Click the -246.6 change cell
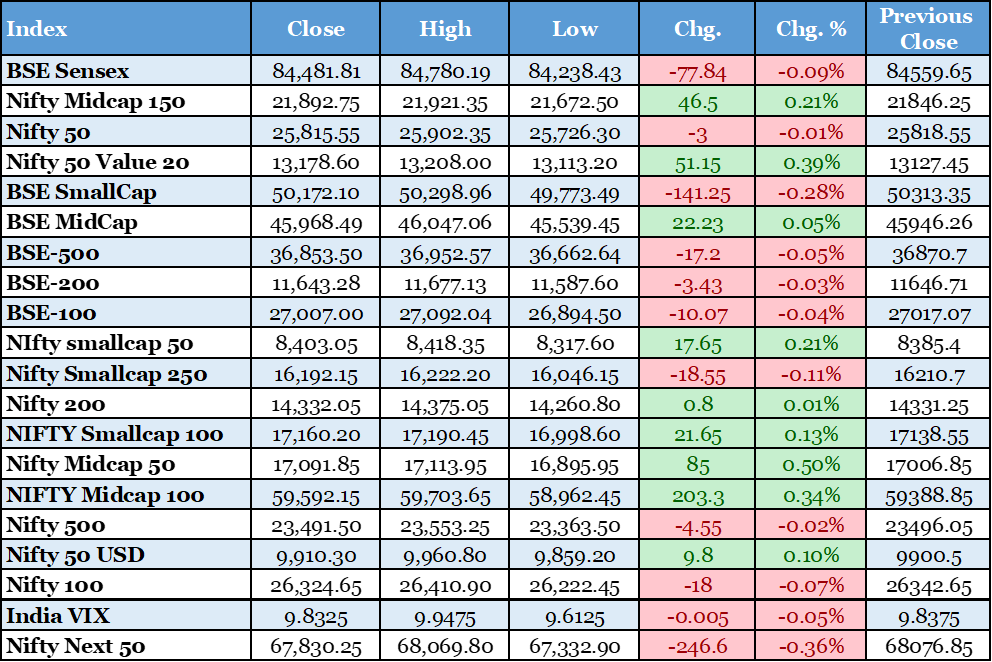This screenshot has width=992, height=662. click(x=697, y=646)
